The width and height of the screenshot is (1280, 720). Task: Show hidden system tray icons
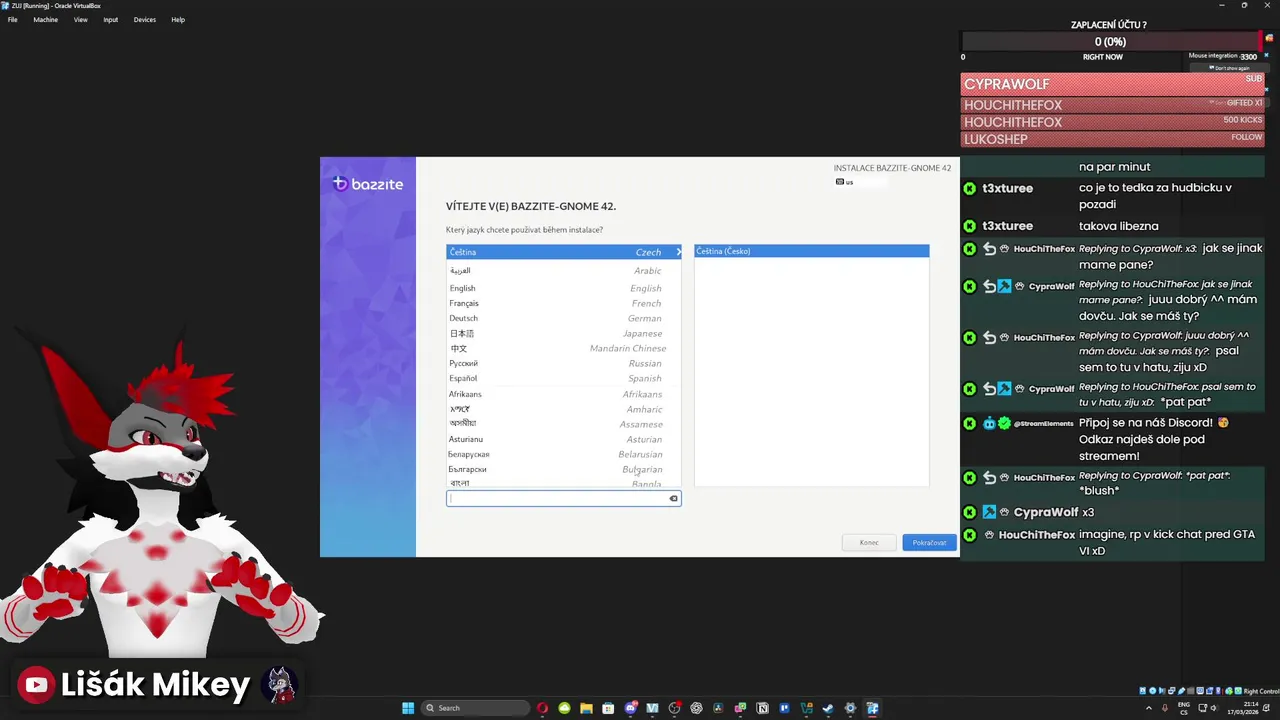coord(1149,708)
